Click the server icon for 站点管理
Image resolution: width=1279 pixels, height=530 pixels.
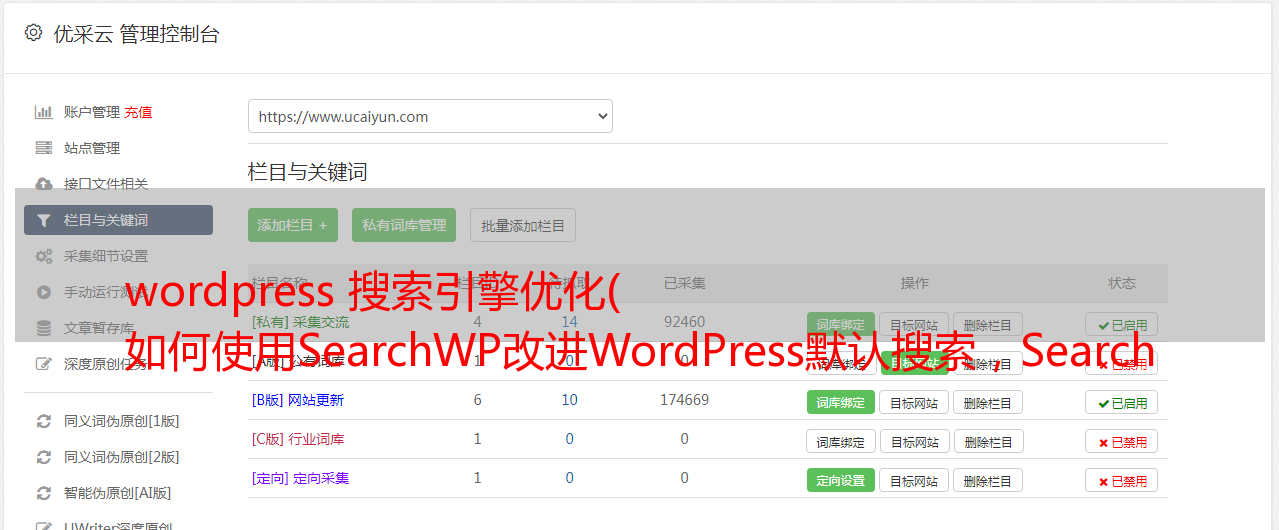43,148
